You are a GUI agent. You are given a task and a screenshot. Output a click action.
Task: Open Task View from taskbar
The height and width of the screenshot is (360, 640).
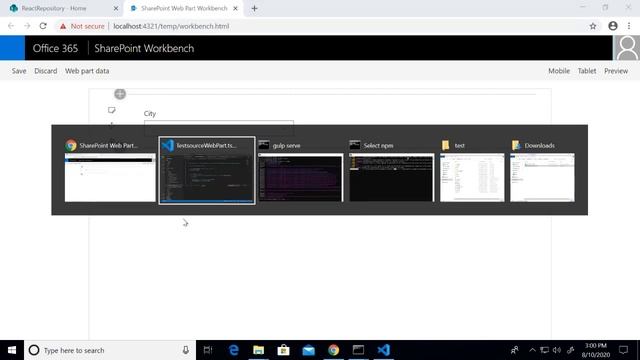[208, 350]
